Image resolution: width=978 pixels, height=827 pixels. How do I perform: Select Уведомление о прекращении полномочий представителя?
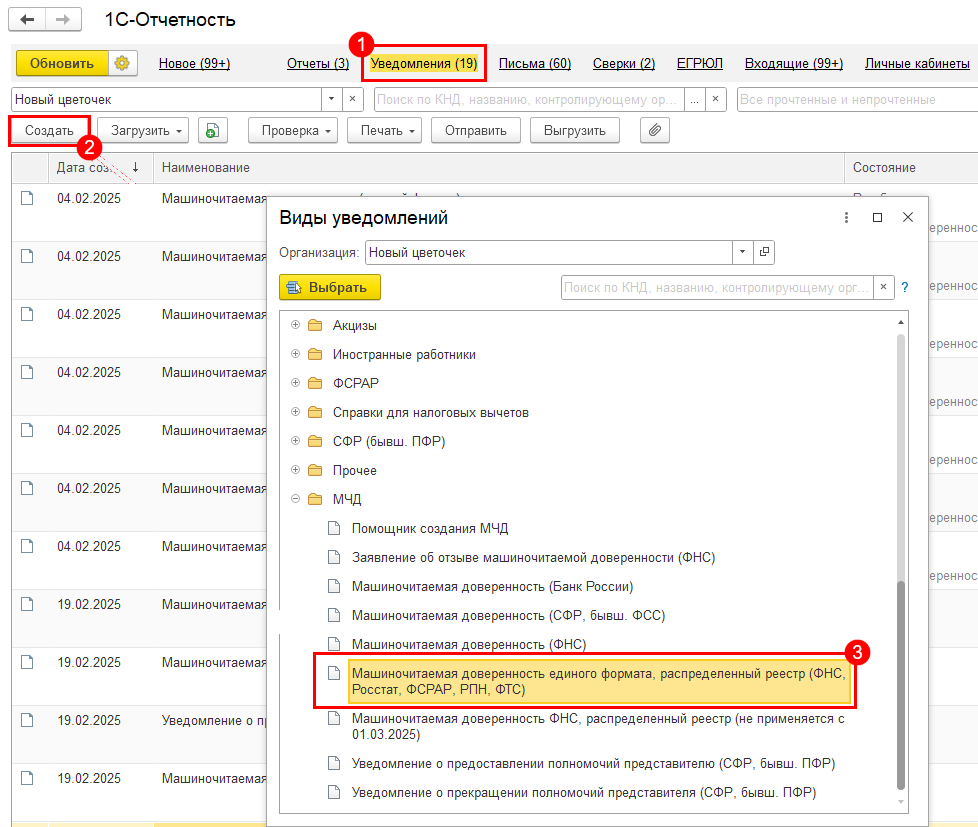[x=584, y=792]
